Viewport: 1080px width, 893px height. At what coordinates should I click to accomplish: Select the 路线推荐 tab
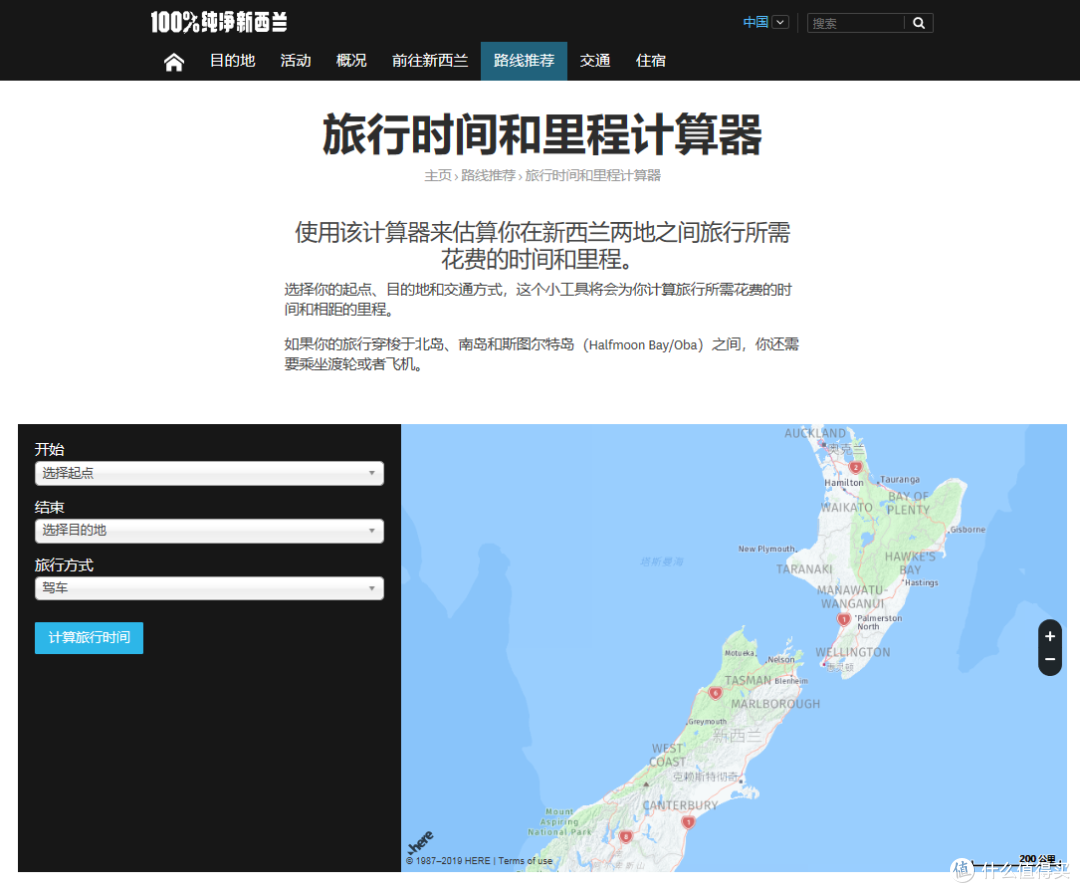[x=523, y=61]
